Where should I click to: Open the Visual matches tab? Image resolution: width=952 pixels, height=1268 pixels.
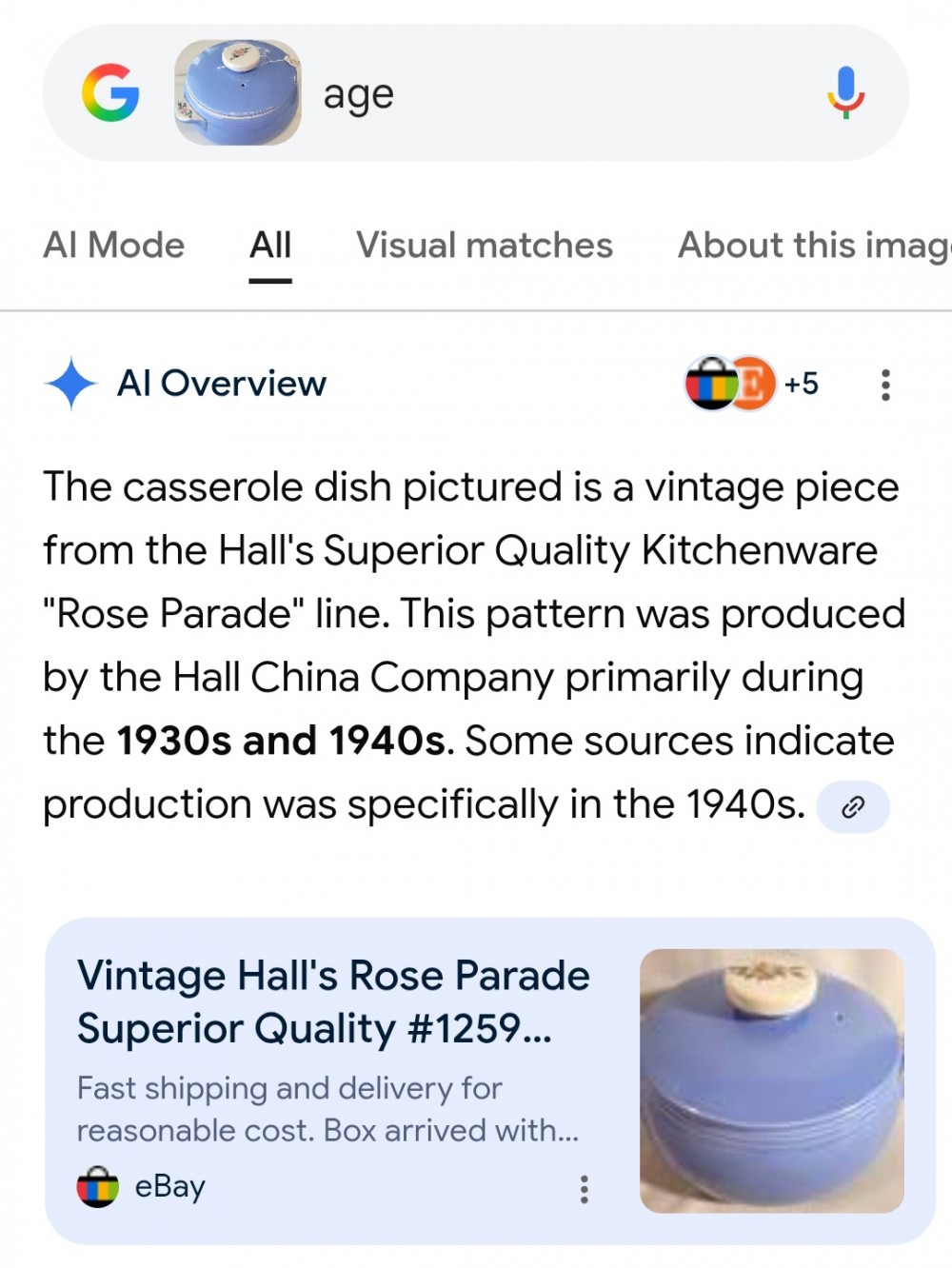click(484, 246)
